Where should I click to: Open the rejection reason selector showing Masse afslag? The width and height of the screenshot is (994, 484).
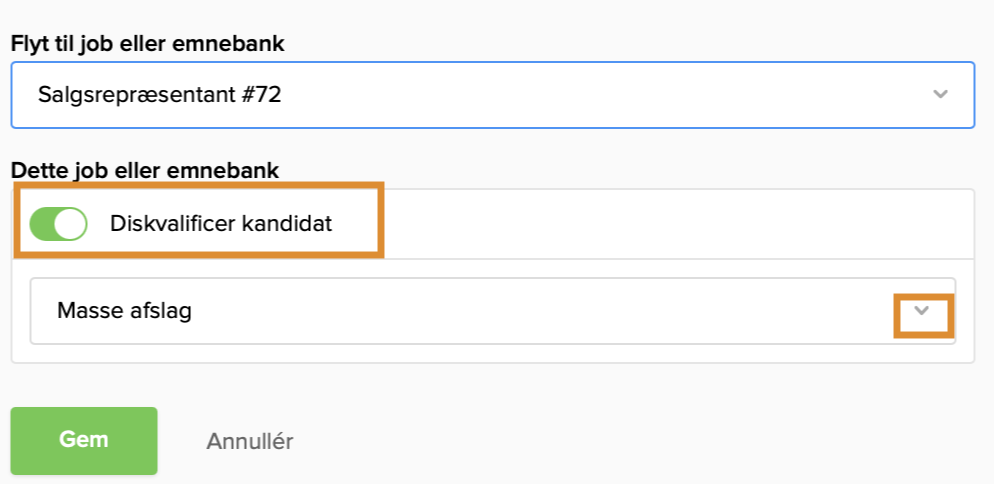[492, 311]
